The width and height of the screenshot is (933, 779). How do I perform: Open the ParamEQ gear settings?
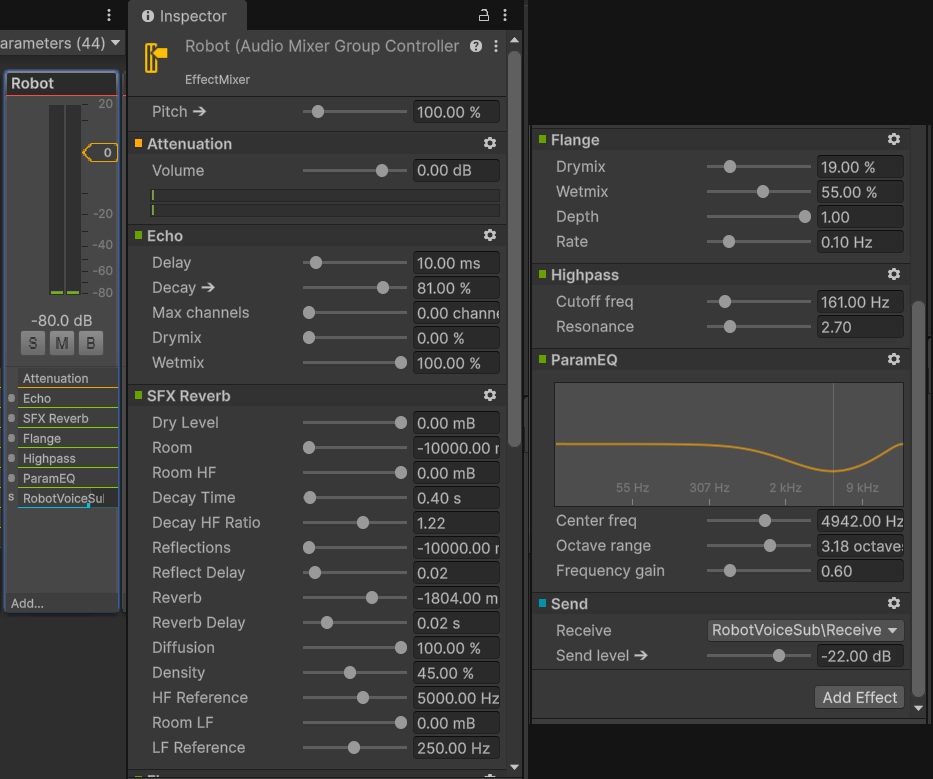click(893, 359)
